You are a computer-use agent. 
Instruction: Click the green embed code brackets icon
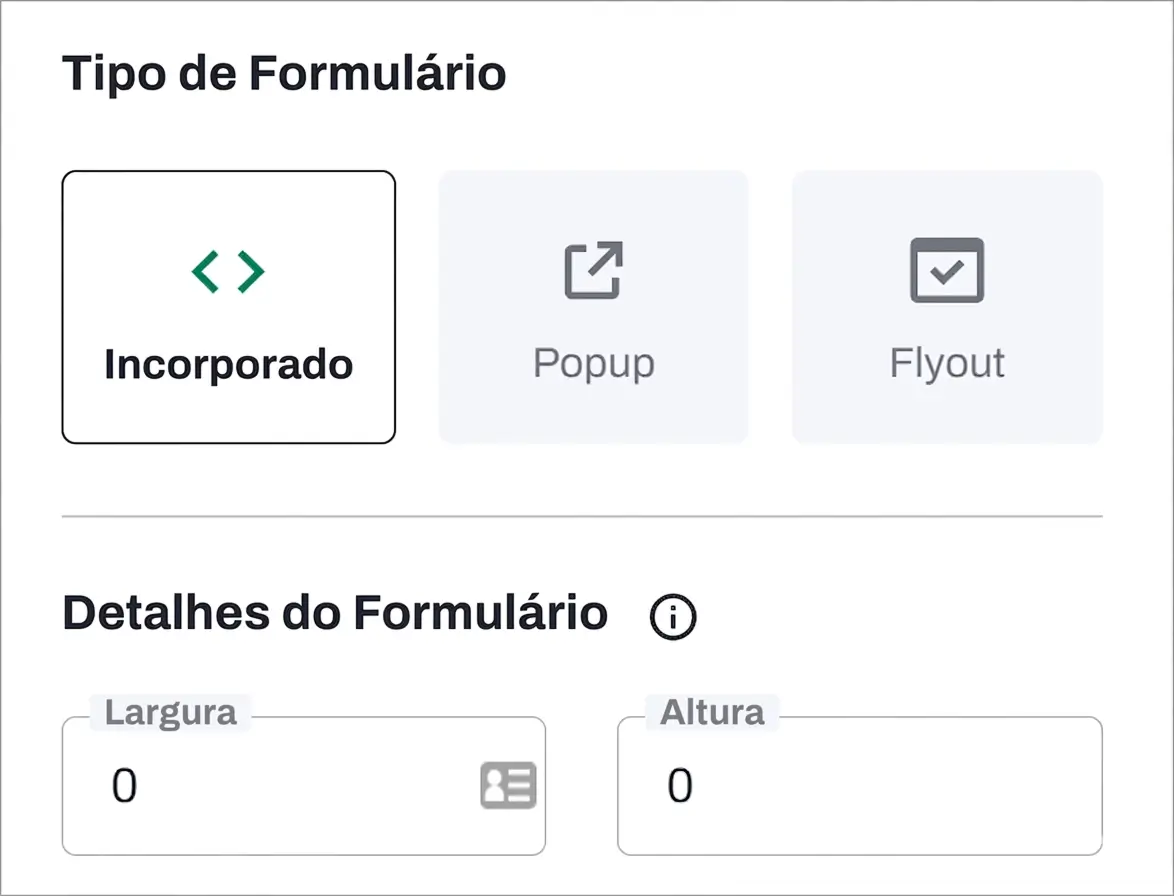coord(228,272)
